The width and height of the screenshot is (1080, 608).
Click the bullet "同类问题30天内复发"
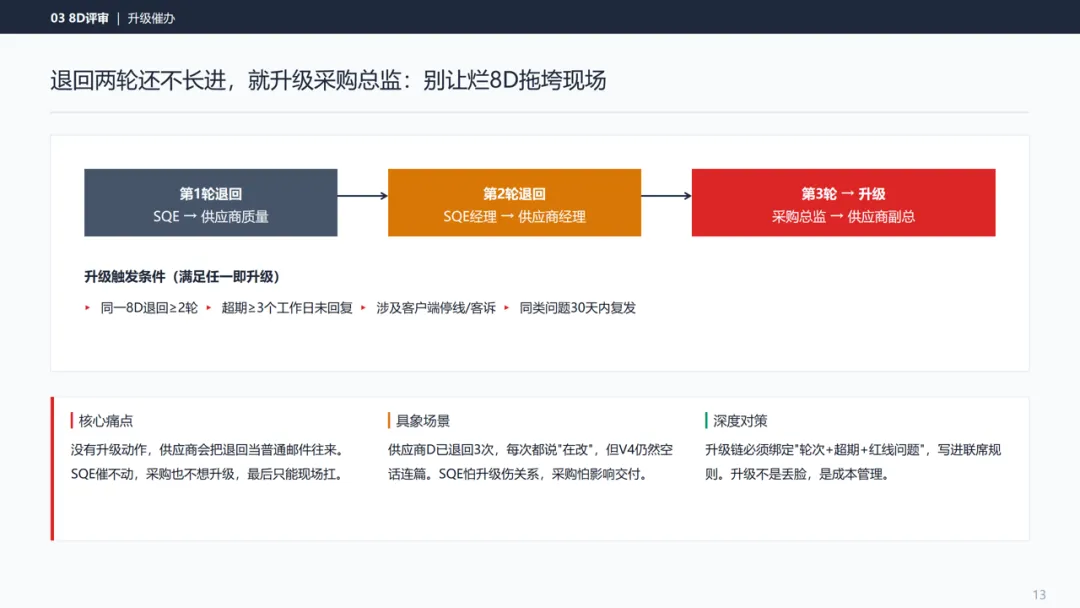[577, 308]
